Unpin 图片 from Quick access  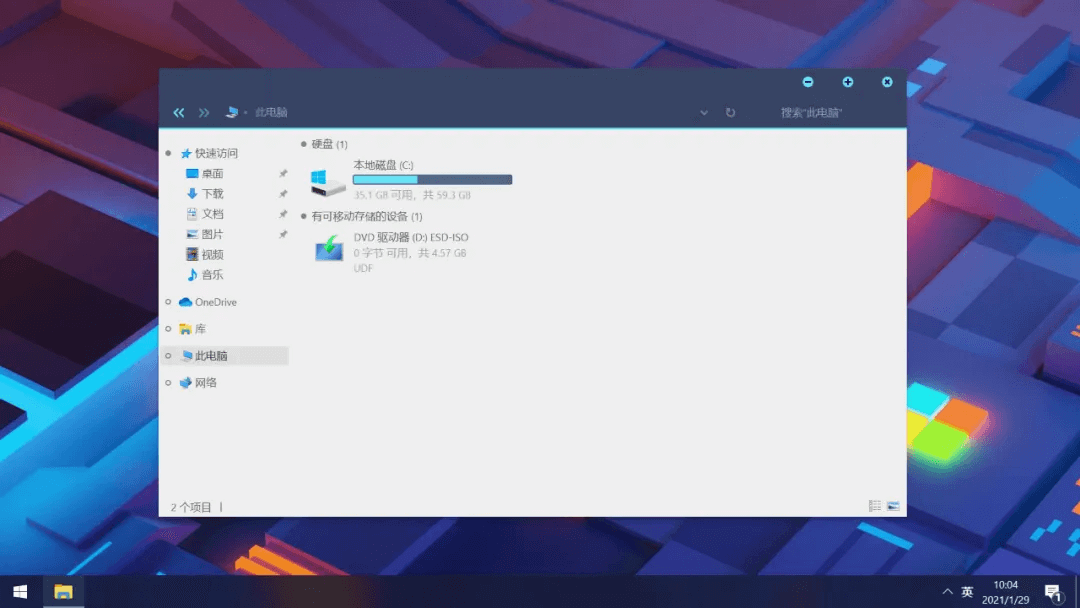click(x=283, y=234)
